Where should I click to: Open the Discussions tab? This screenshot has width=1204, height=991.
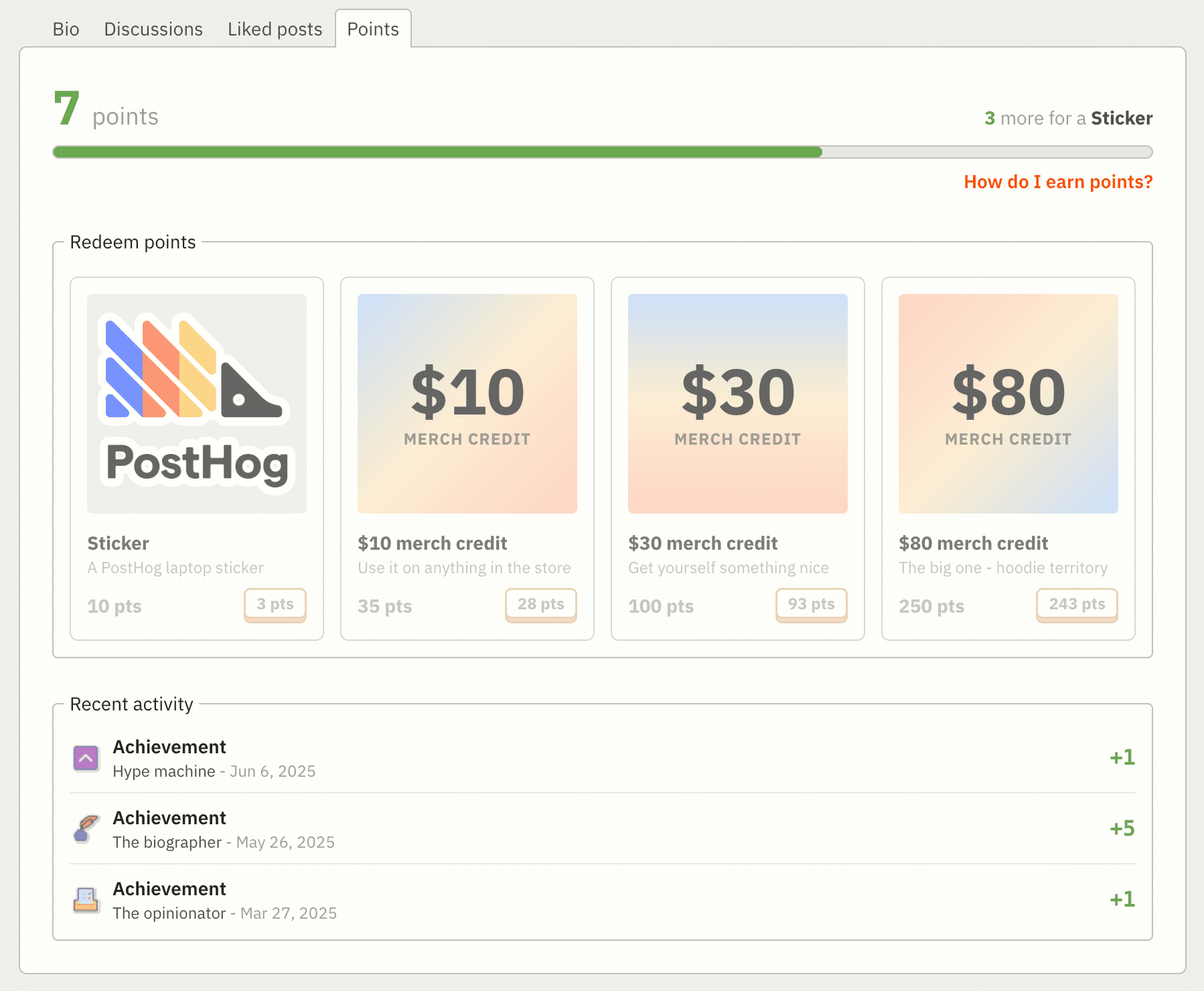coord(153,29)
